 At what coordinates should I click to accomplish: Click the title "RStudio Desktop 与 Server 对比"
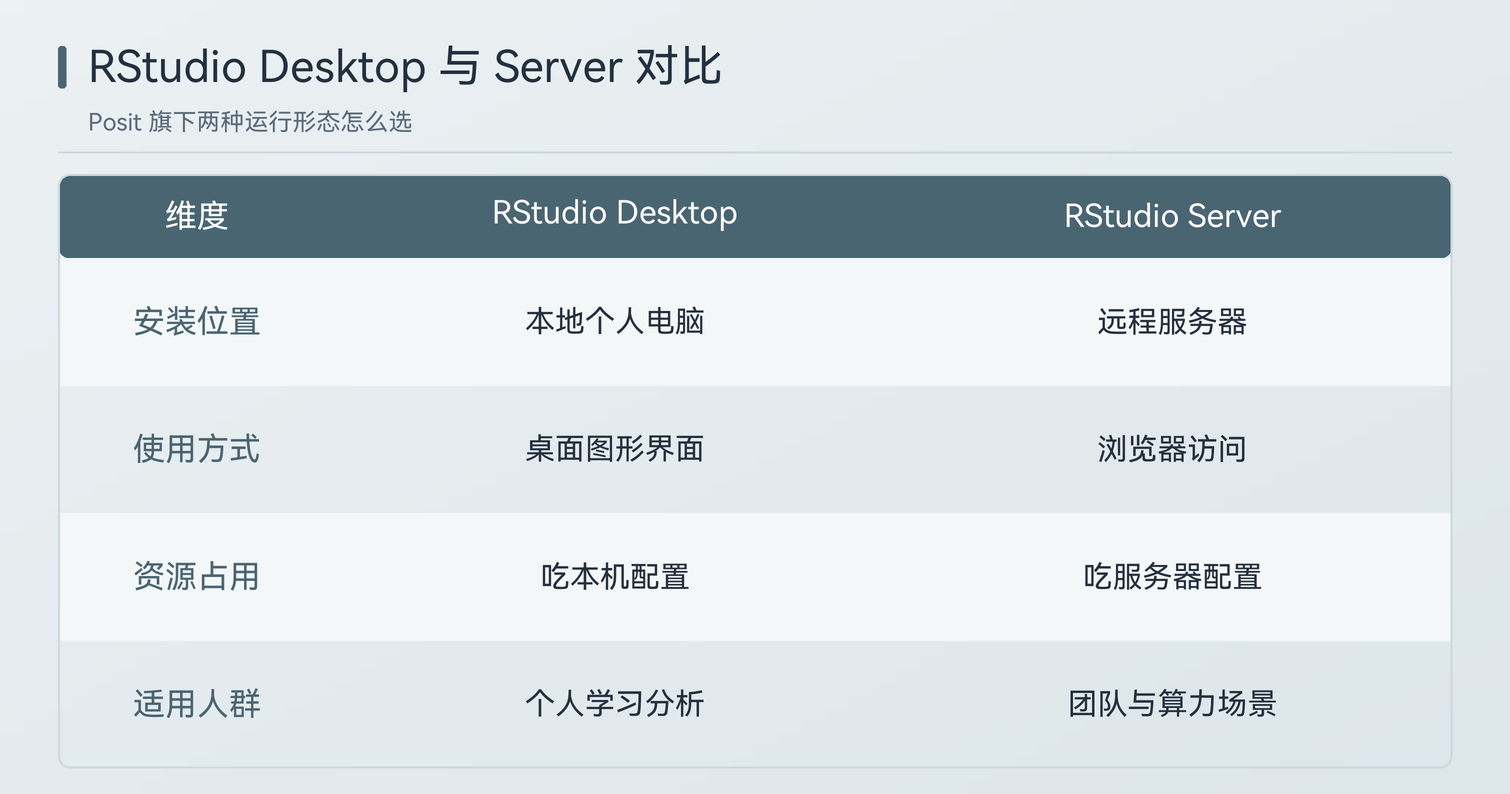pos(405,67)
